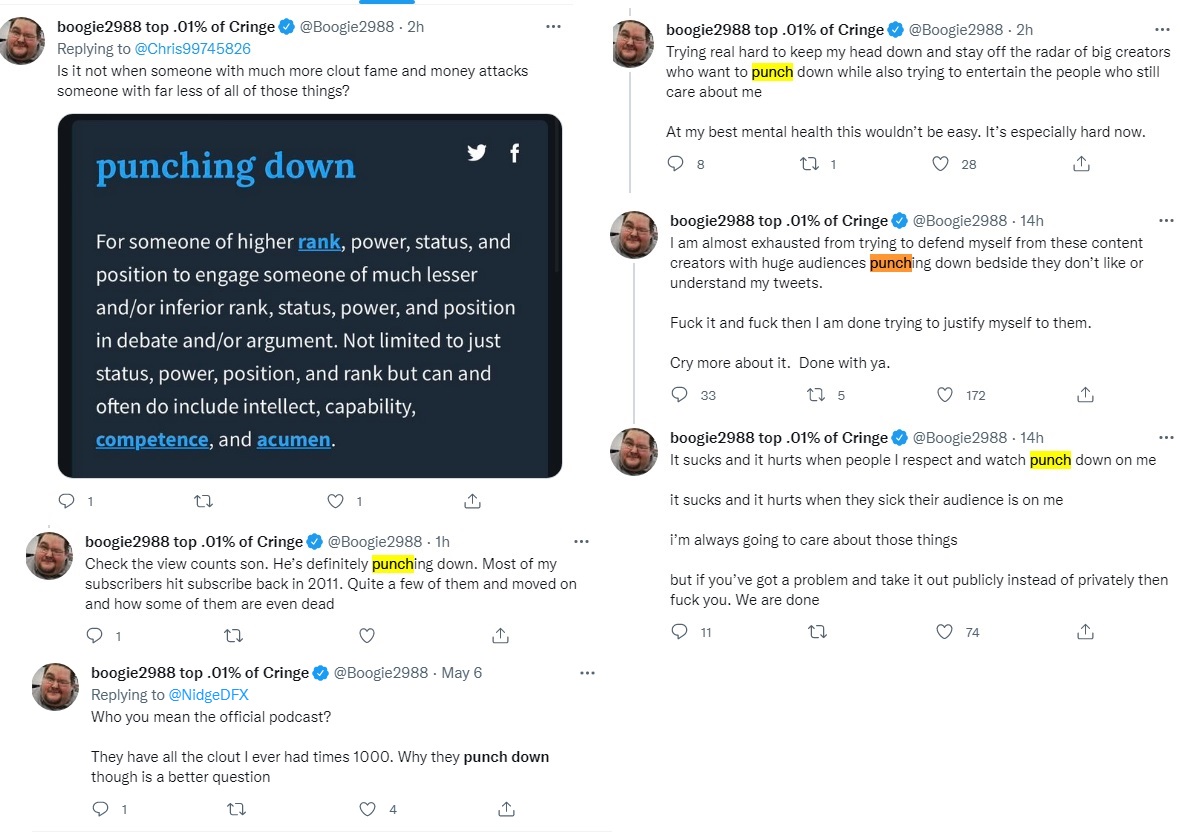This screenshot has height=835, width=1193.
Task: Open the @NidgeDFX mention link
Action: (x=208, y=695)
